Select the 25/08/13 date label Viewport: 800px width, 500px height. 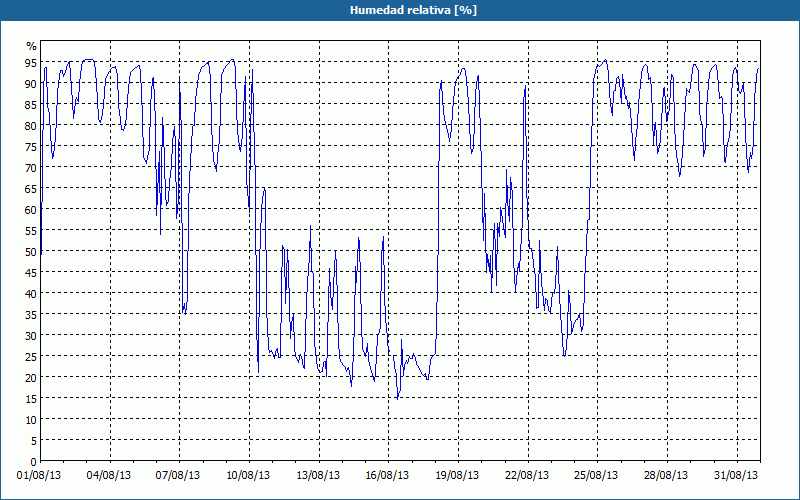point(596,476)
